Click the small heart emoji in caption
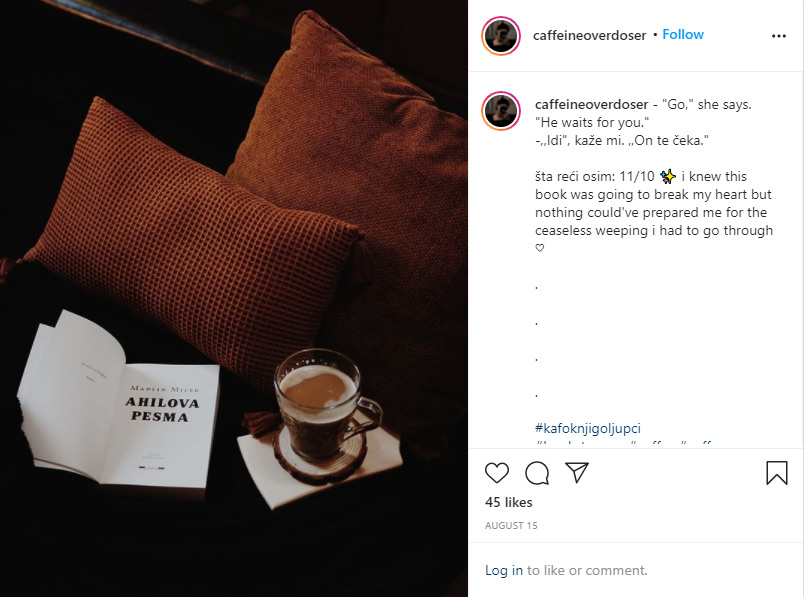804x597 pixels. pos(539,248)
